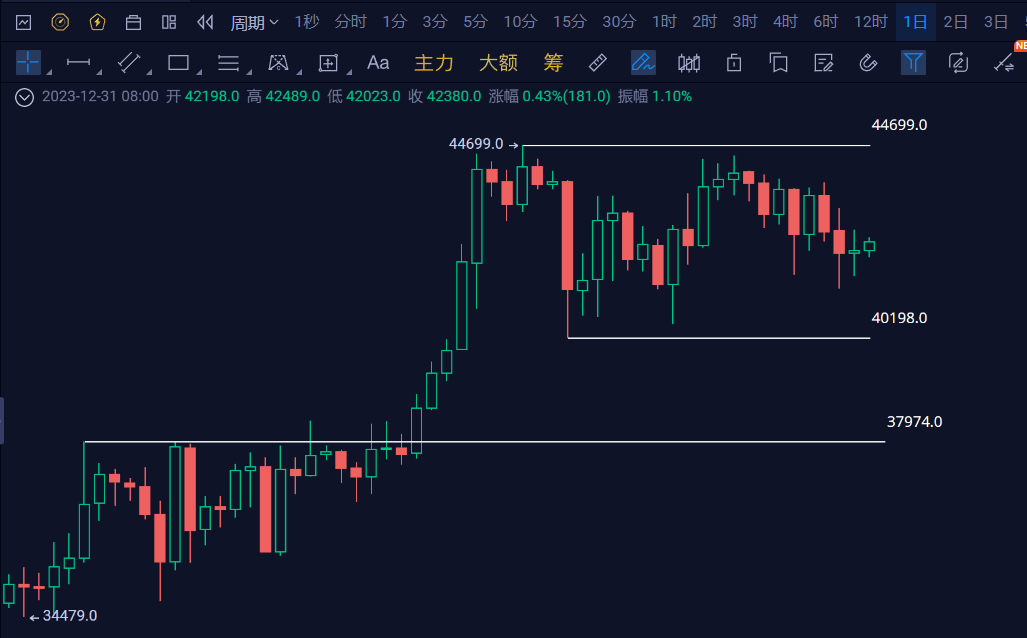Click the lightning quick-action icon
The image size is (1027, 638).
point(96,21)
